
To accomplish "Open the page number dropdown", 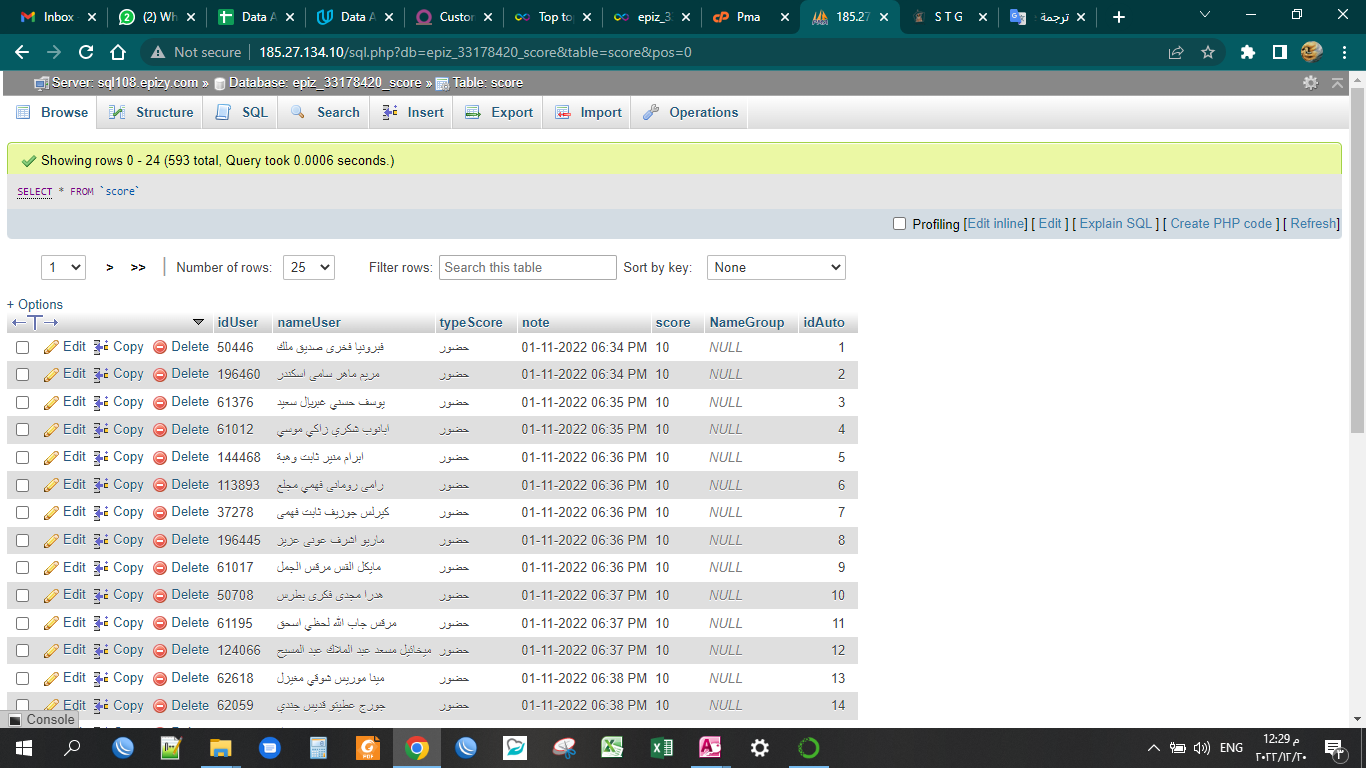I will (63, 267).
